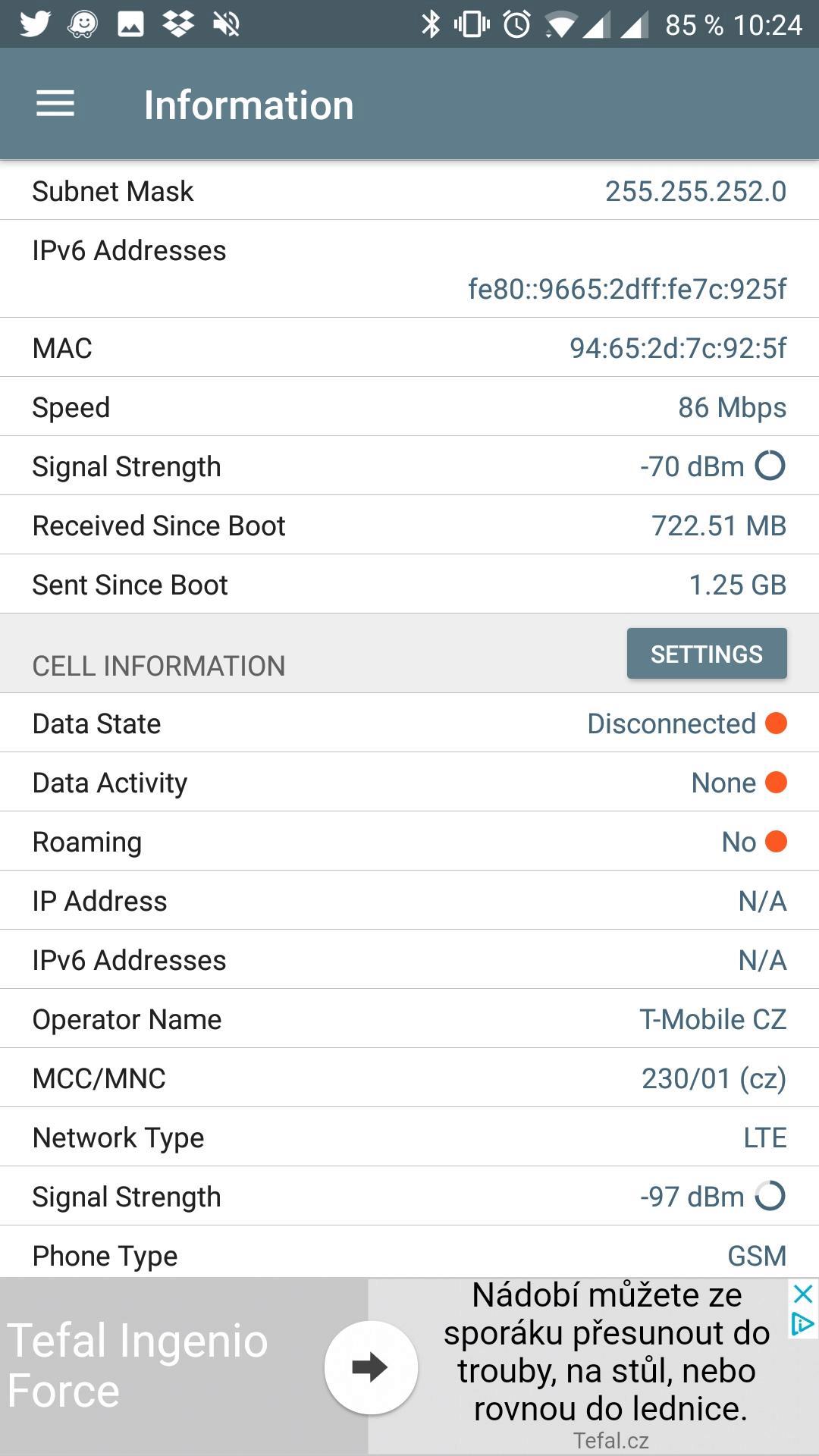
Task: Tap the orange Roaming indicator dot
Action: pyautogui.click(x=776, y=841)
